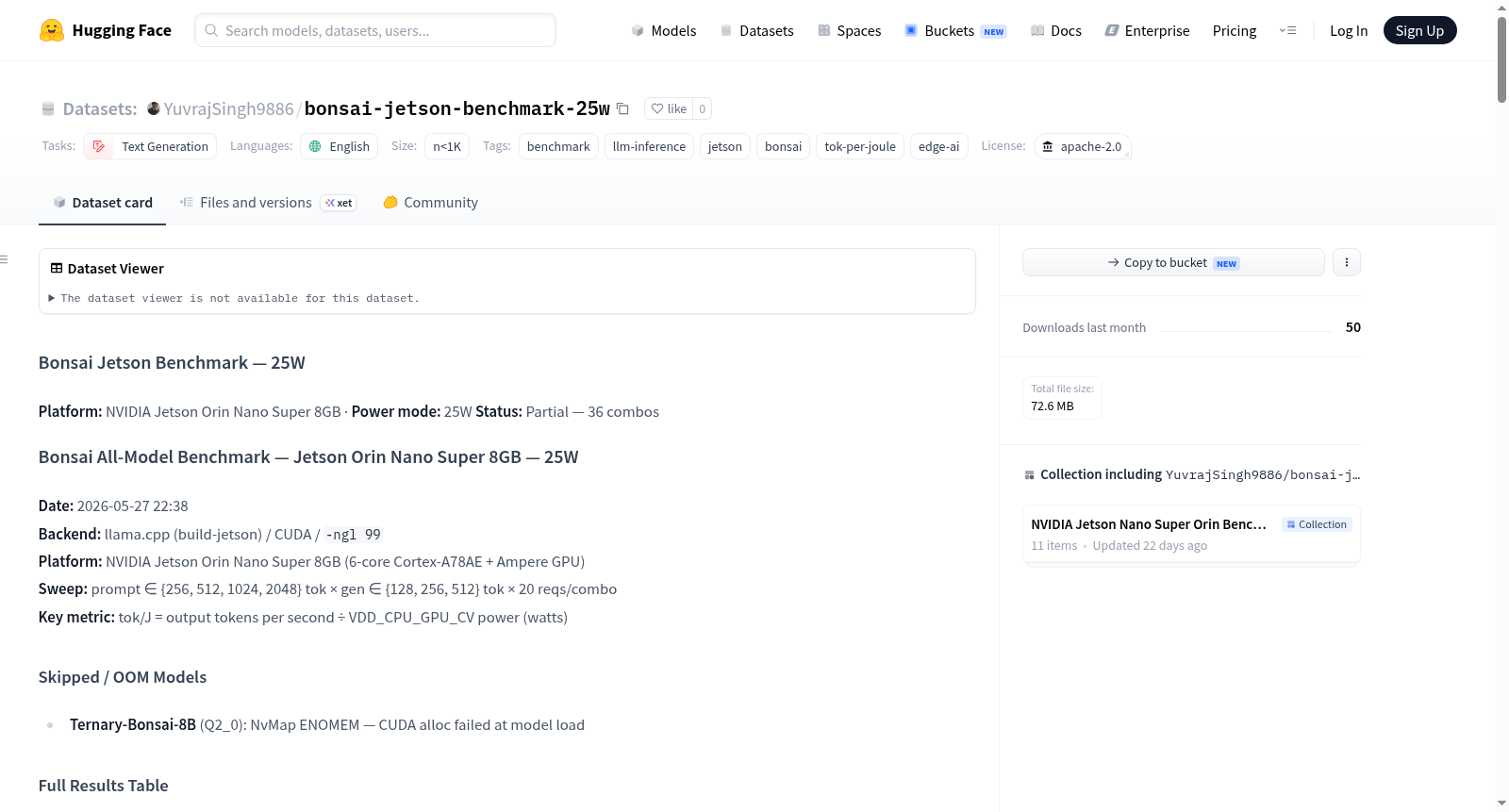Click the like count number

(x=702, y=108)
